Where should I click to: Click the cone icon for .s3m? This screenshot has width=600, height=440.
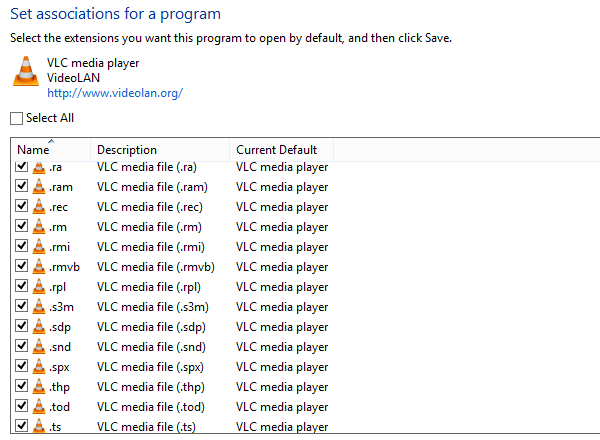coord(39,306)
